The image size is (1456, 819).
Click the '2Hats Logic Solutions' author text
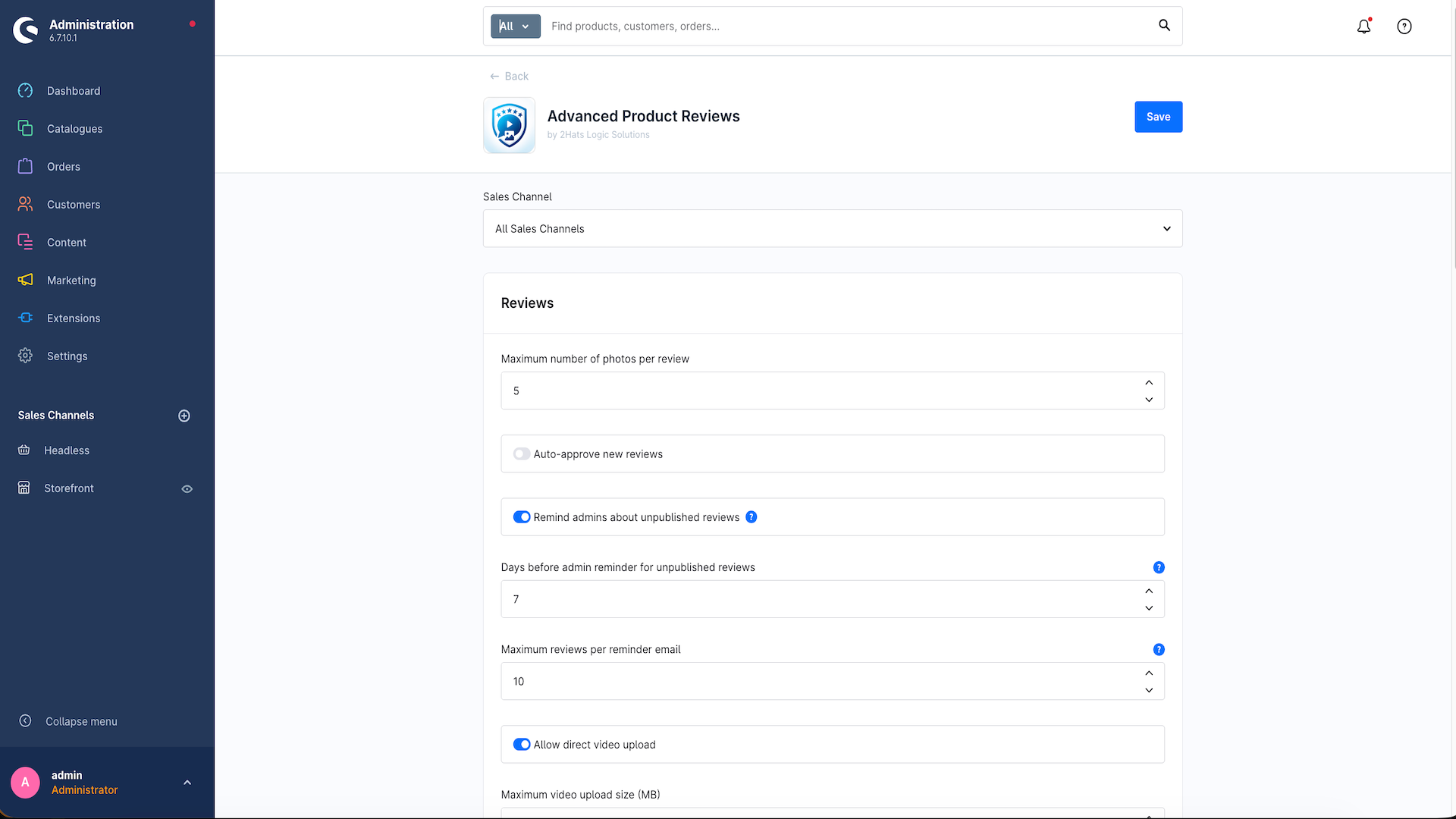[604, 135]
